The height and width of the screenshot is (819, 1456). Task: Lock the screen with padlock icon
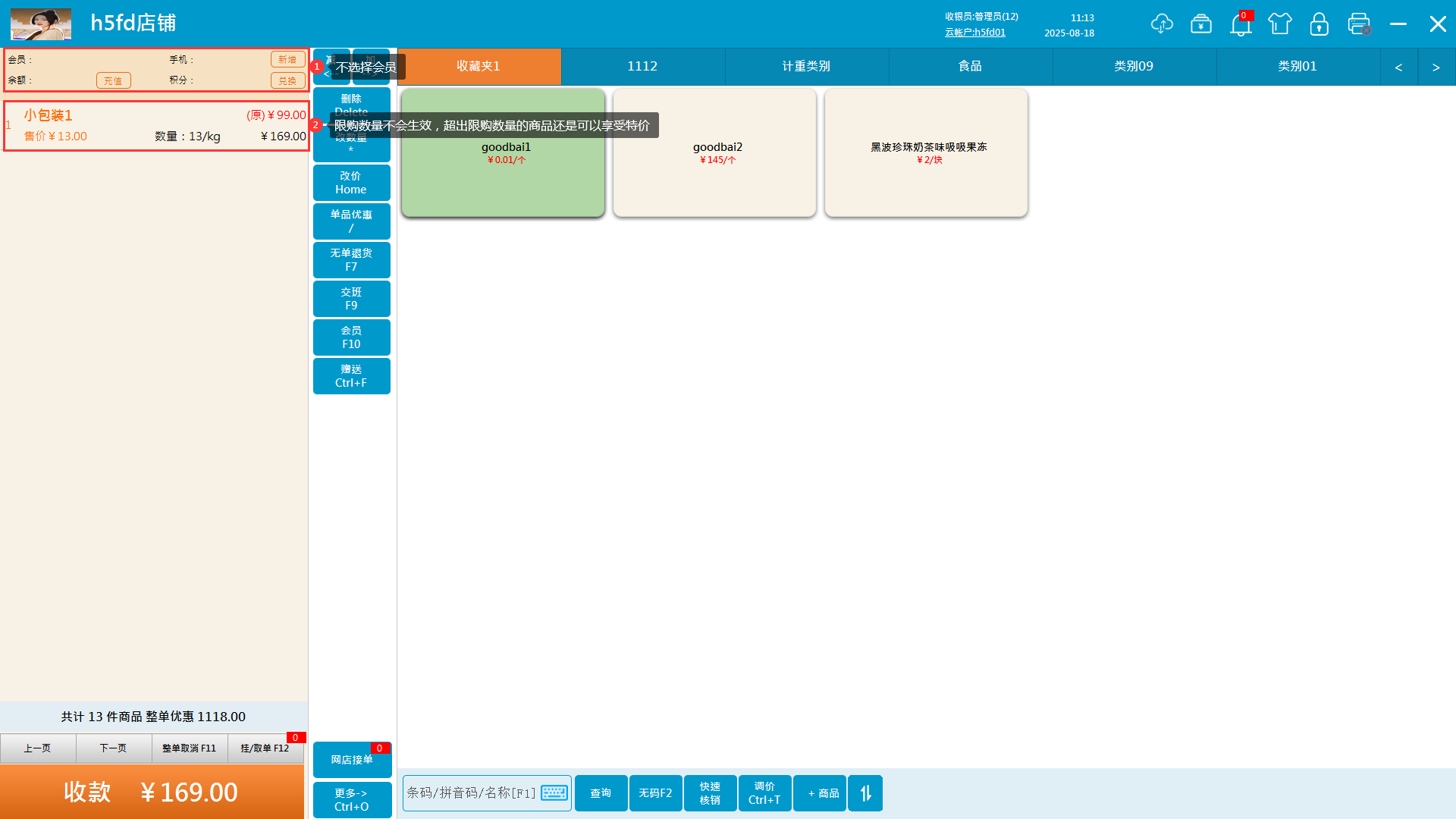(1319, 24)
